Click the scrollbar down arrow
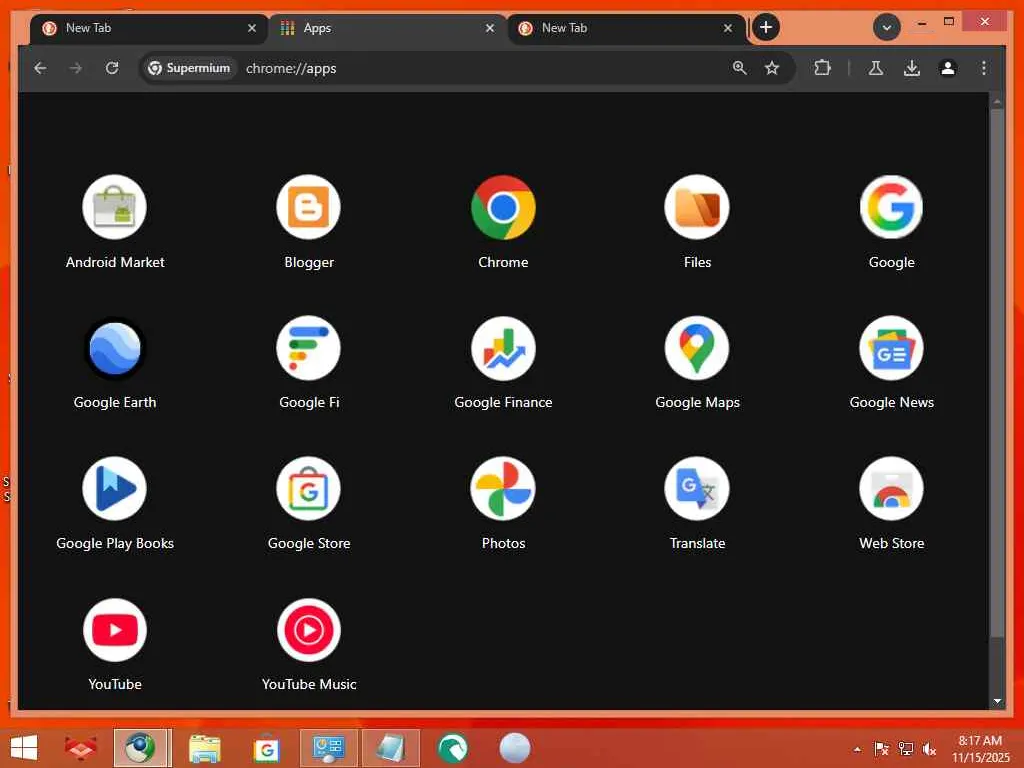Screen dimensions: 1024x768 click(x=997, y=701)
